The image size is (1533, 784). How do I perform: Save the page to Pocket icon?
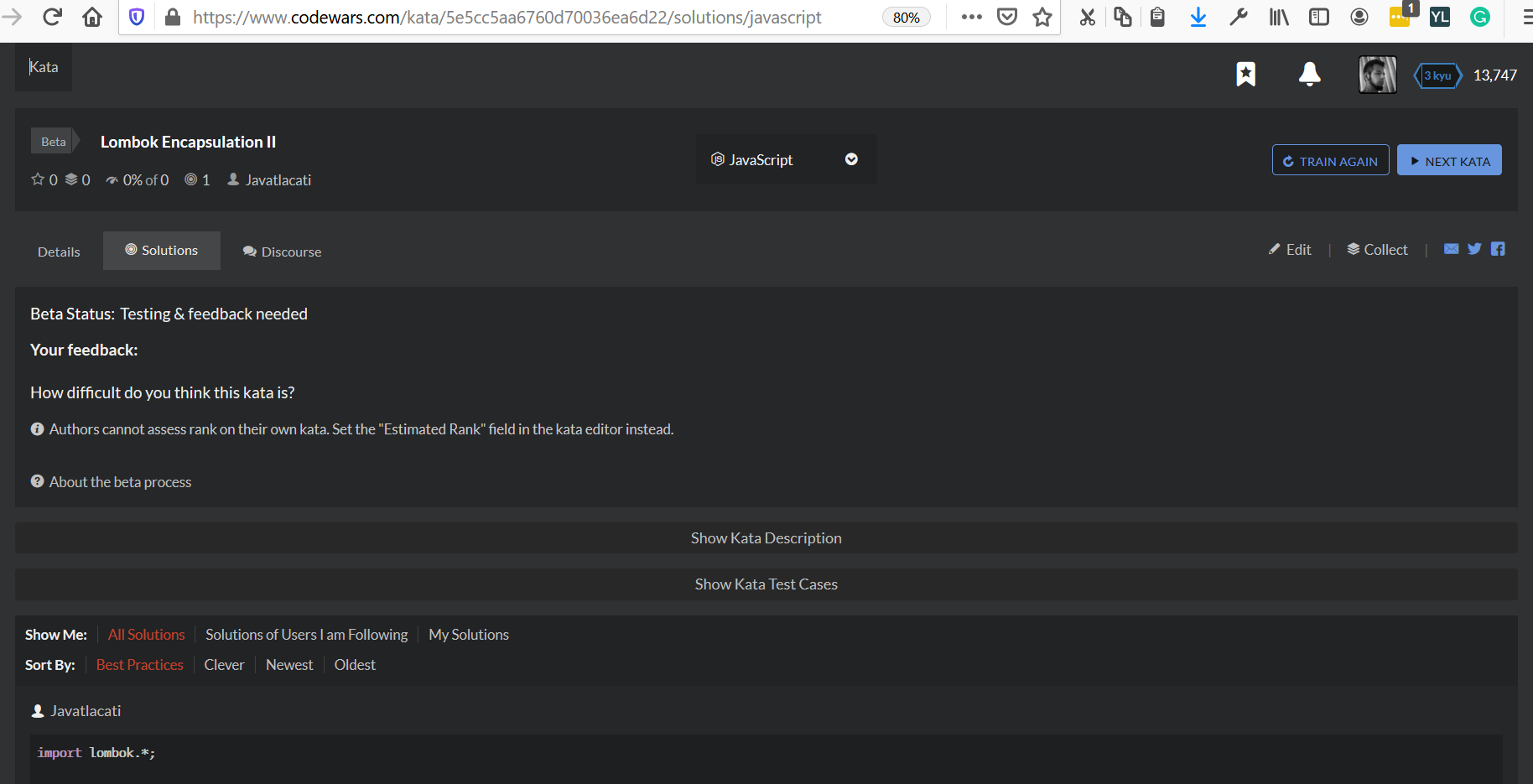click(x=1007, y=17)
